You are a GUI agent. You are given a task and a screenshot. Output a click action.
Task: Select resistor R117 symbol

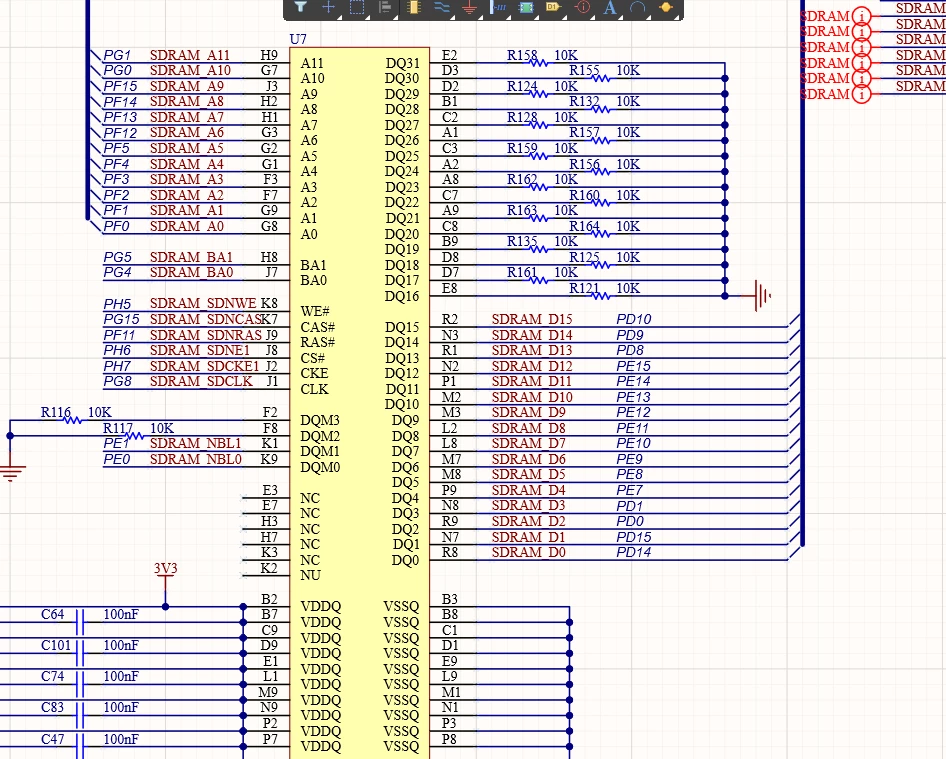(x=135, y=435)
